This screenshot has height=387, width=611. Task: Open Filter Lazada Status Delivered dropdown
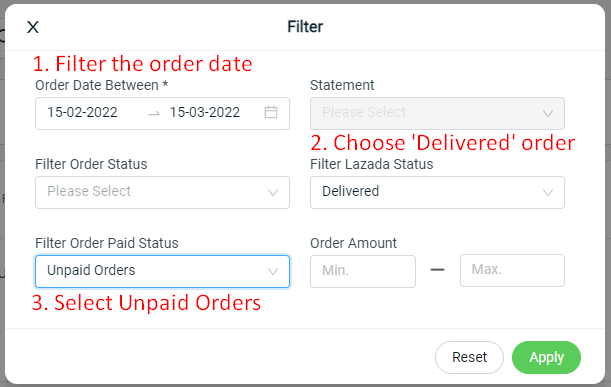437,193
